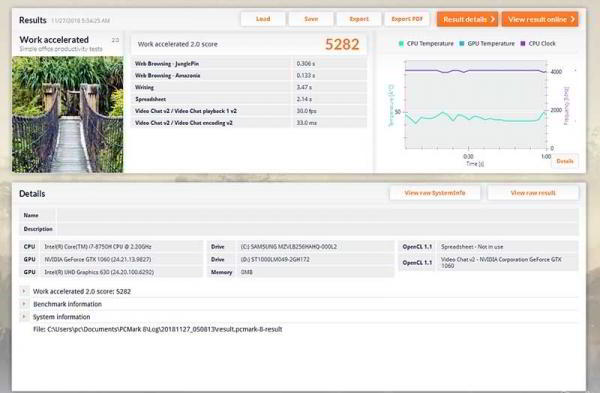Expand Benchmark information section
Image resolution: width=600 pixels, height=393 pixels.
tap(24, 304)
